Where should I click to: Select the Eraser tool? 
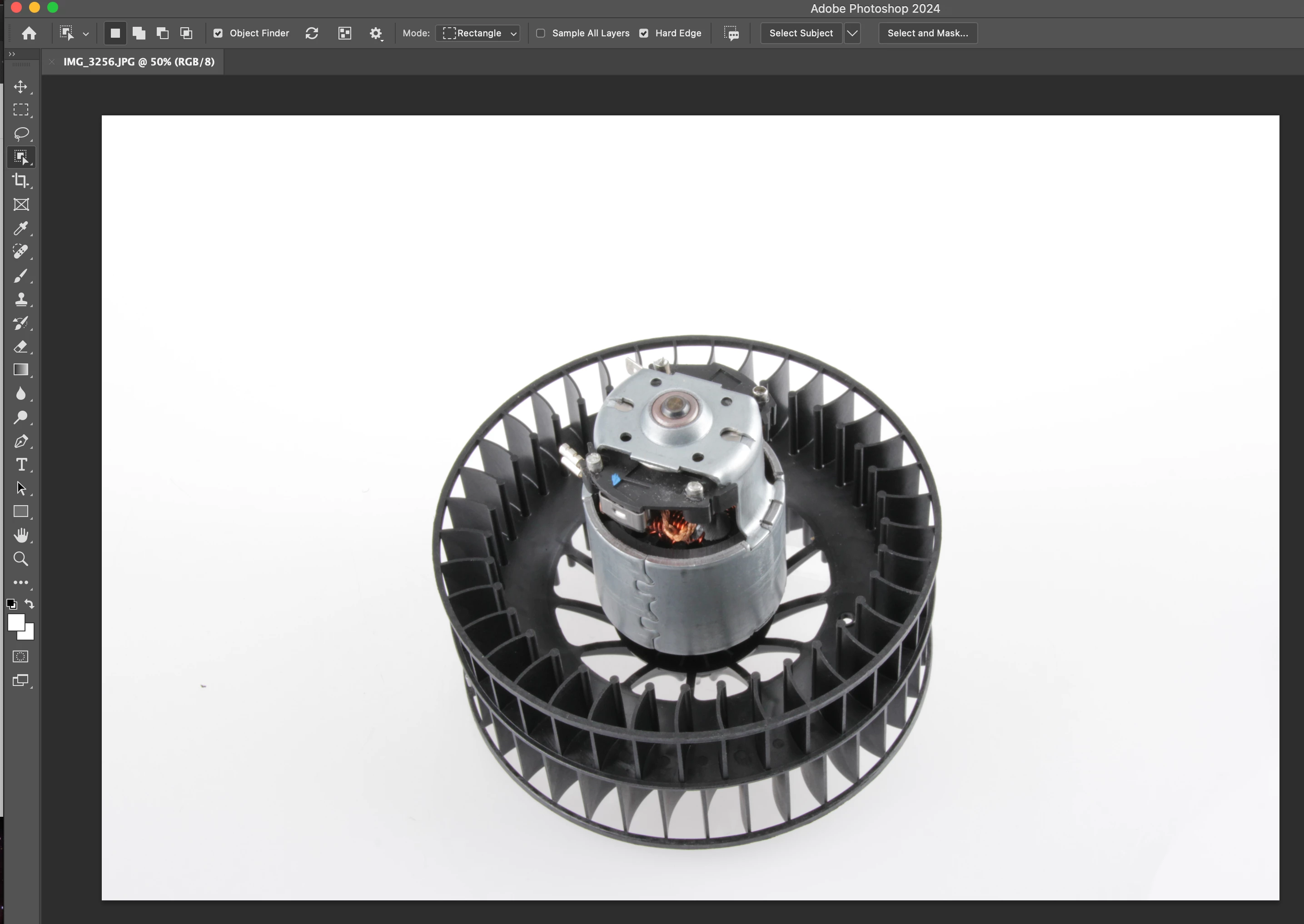pyautogui.click(x=21, y=347)
